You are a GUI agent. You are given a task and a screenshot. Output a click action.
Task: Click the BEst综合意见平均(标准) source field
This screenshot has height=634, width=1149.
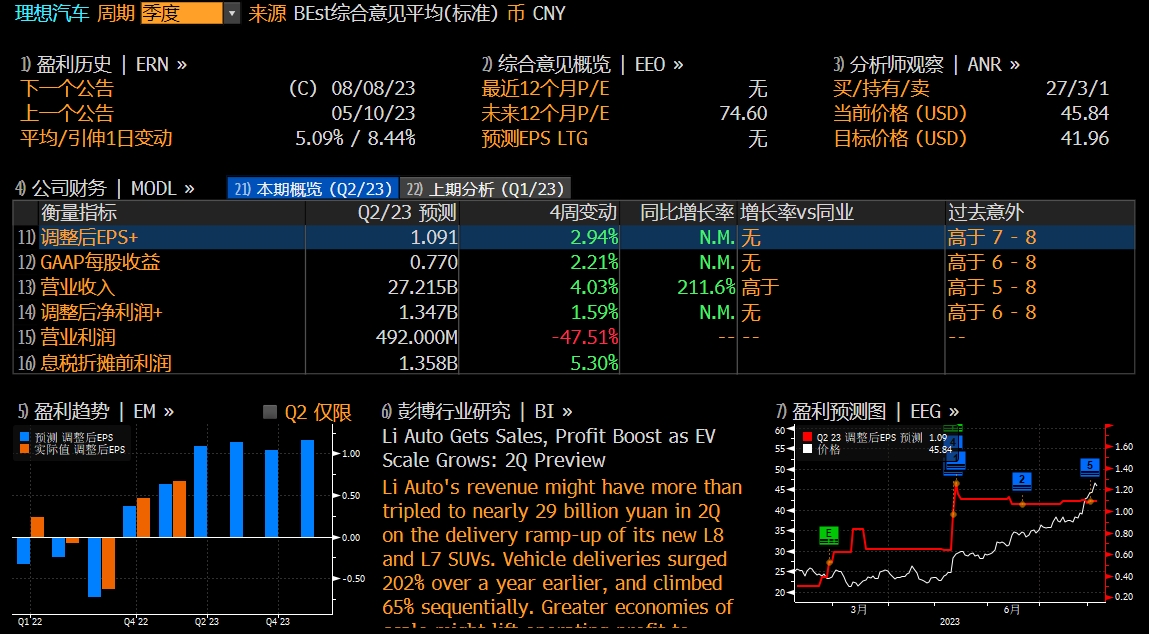point(396,13)
